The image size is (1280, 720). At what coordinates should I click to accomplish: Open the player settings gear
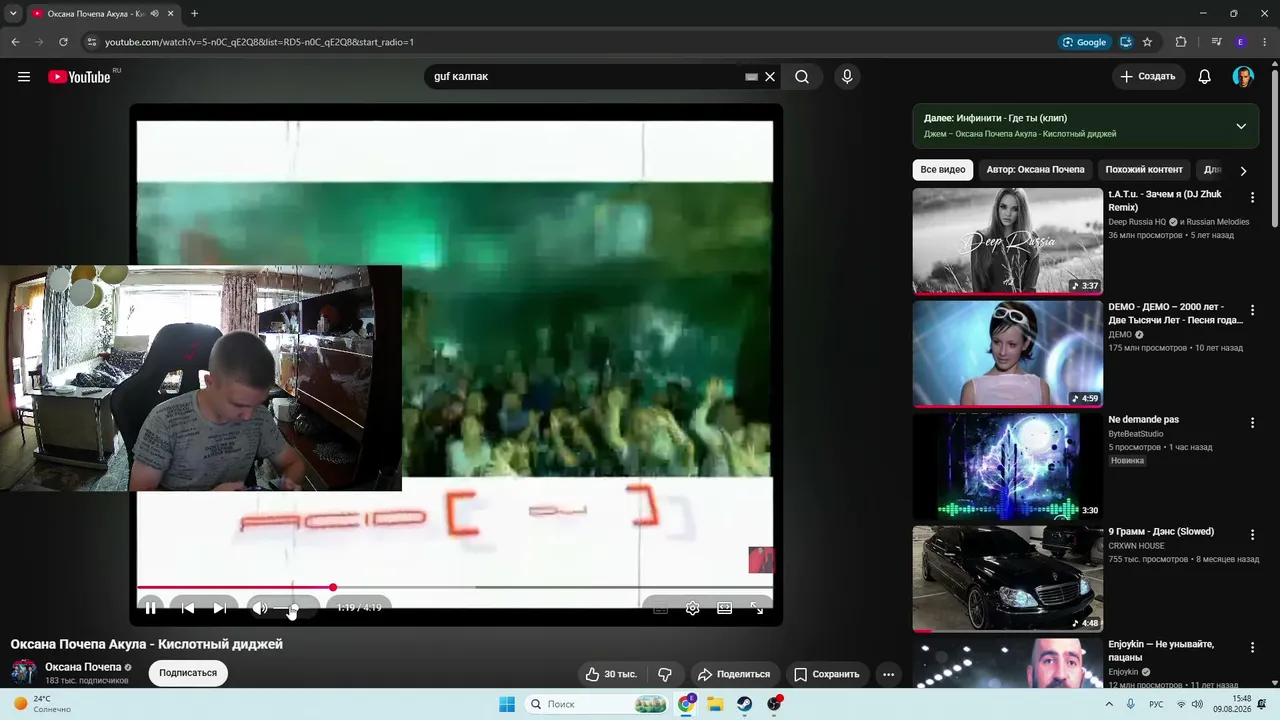tap(692, 607)
